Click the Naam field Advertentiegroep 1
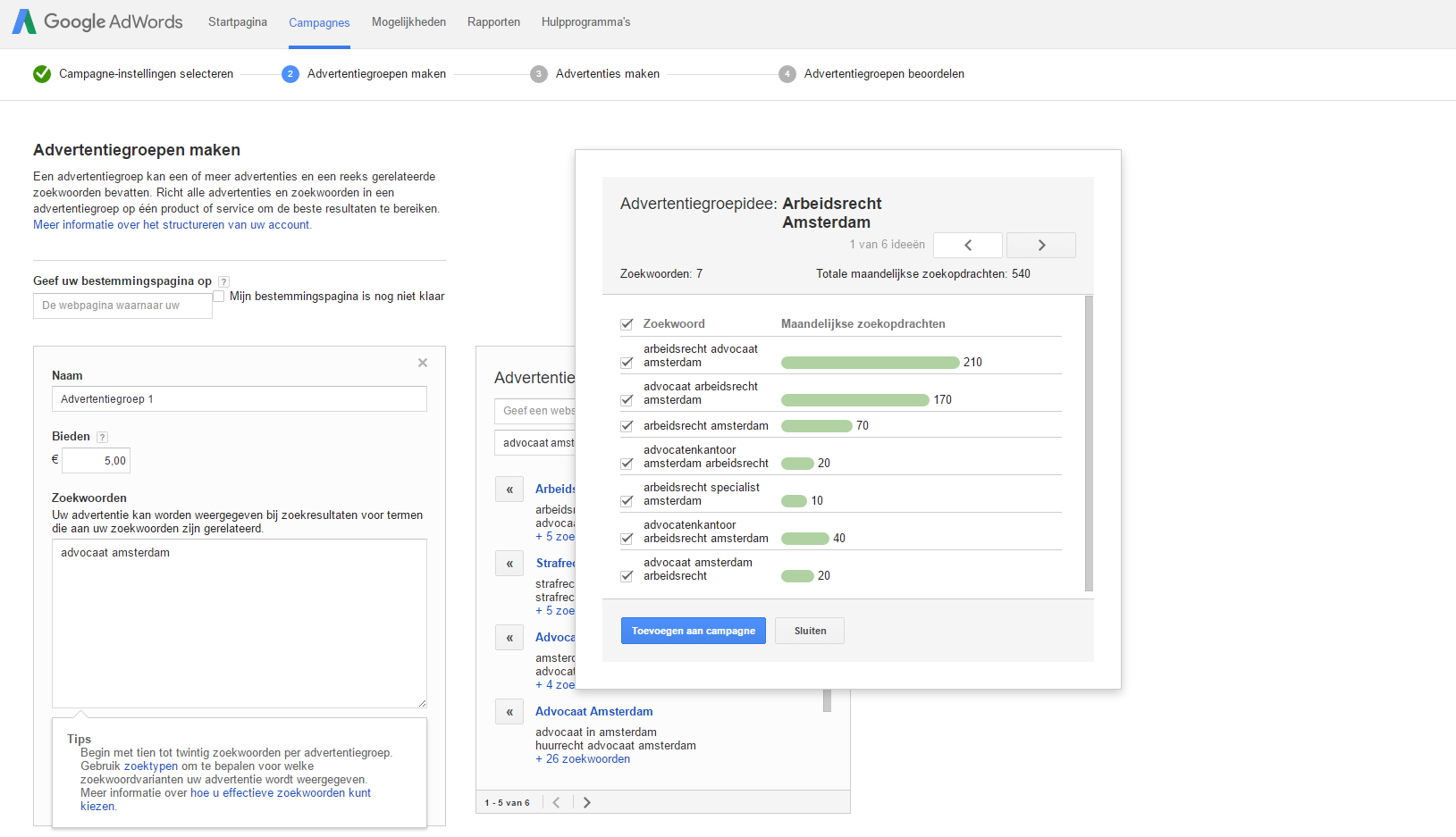 240,399
